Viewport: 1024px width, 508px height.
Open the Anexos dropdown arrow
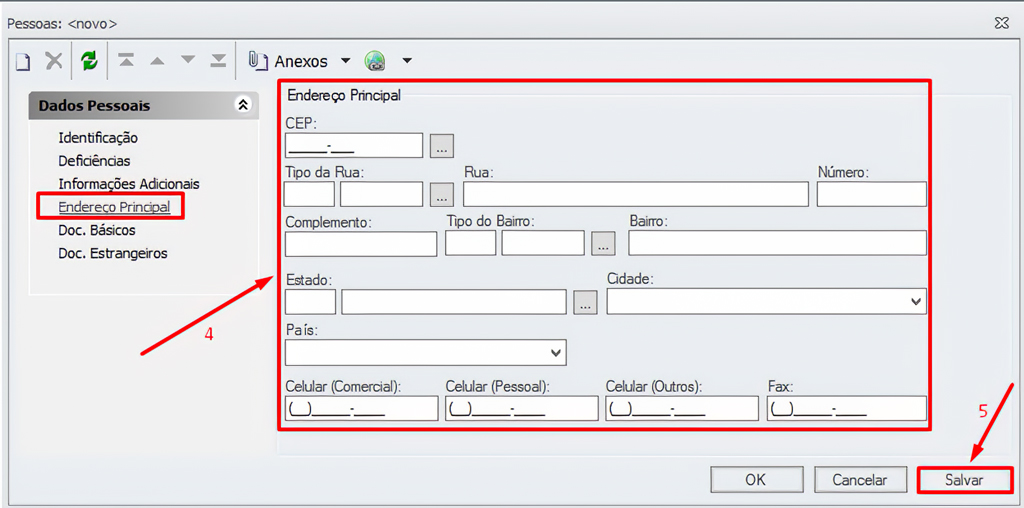tap(345, 61)
